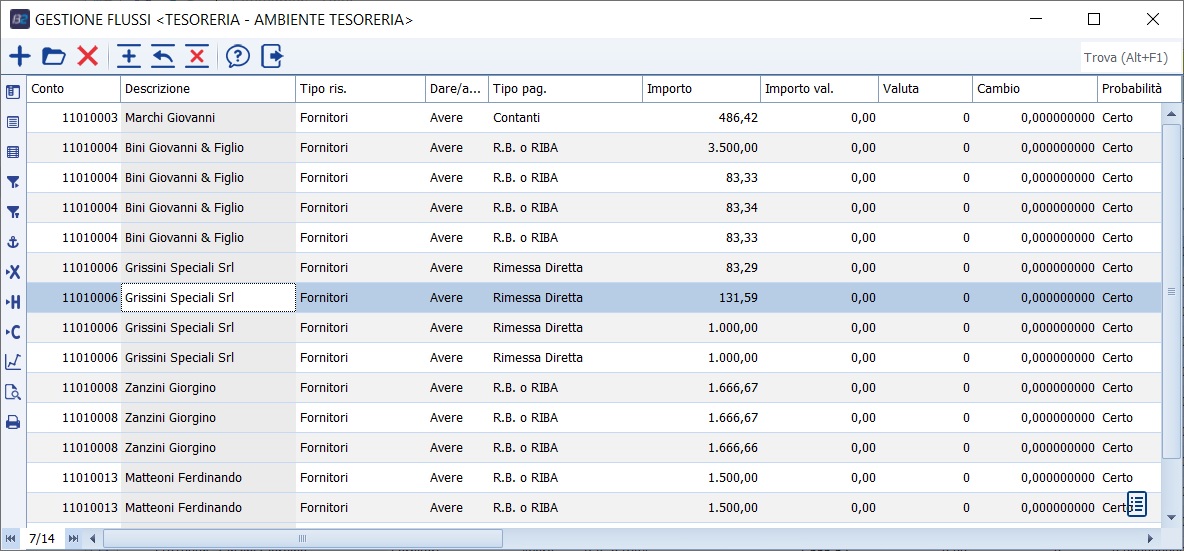This screenshot has width=1184, height=551.
Task: Open the folder icon in toolbar
Action: (x=53, y=57)
